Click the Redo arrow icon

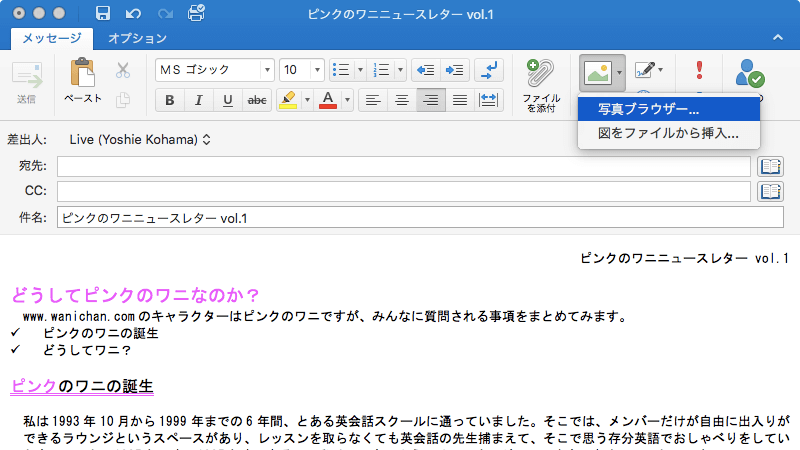tap(165, 14)
